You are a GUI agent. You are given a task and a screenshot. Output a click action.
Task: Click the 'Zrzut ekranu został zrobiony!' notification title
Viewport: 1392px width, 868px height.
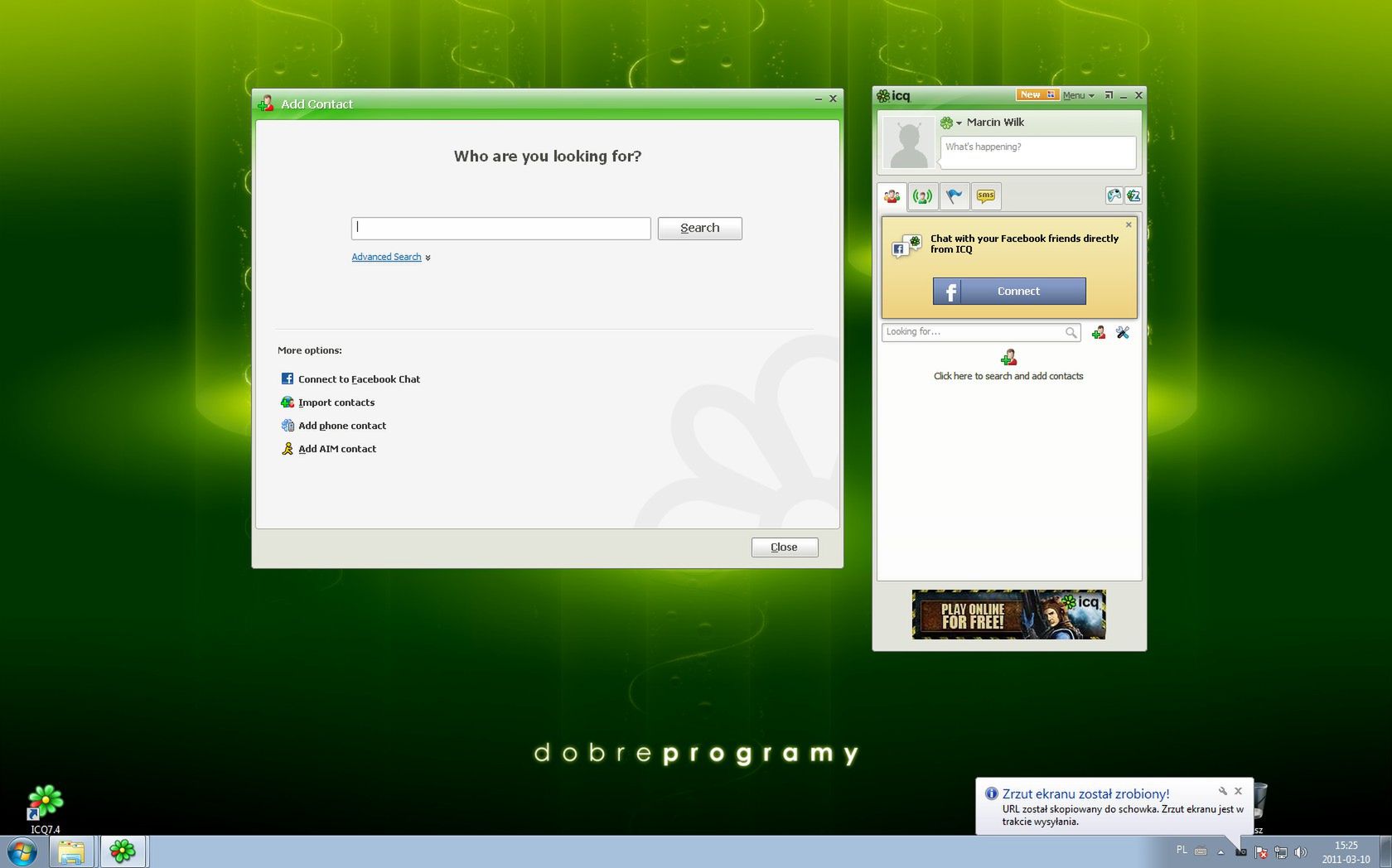click(x=1085, y=793)
